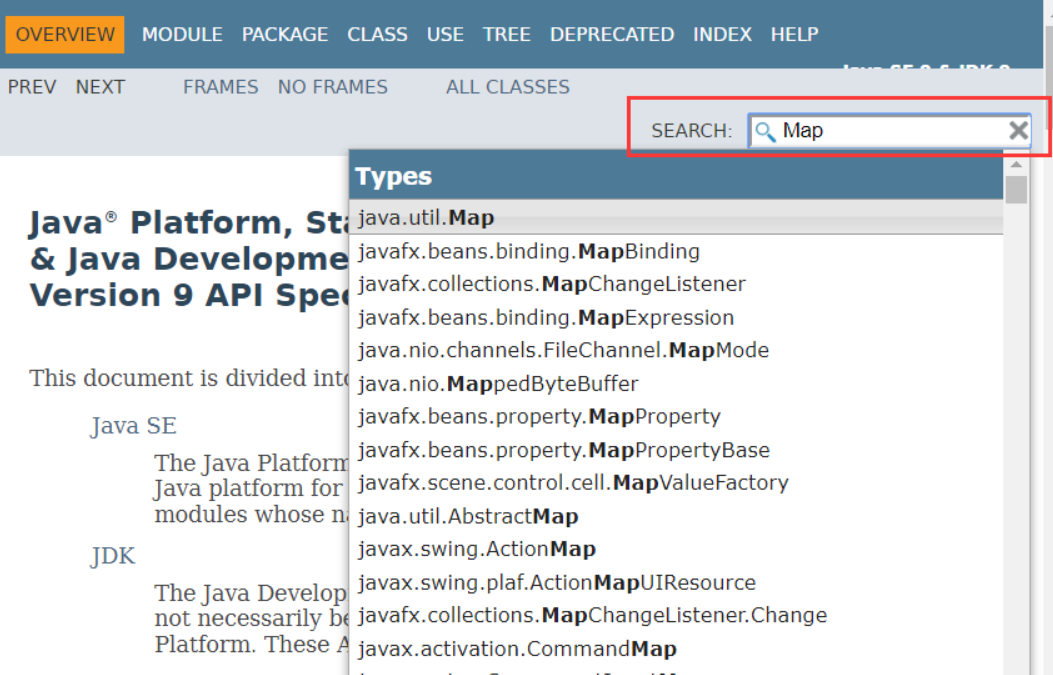Open the Package navigation item

285,34
